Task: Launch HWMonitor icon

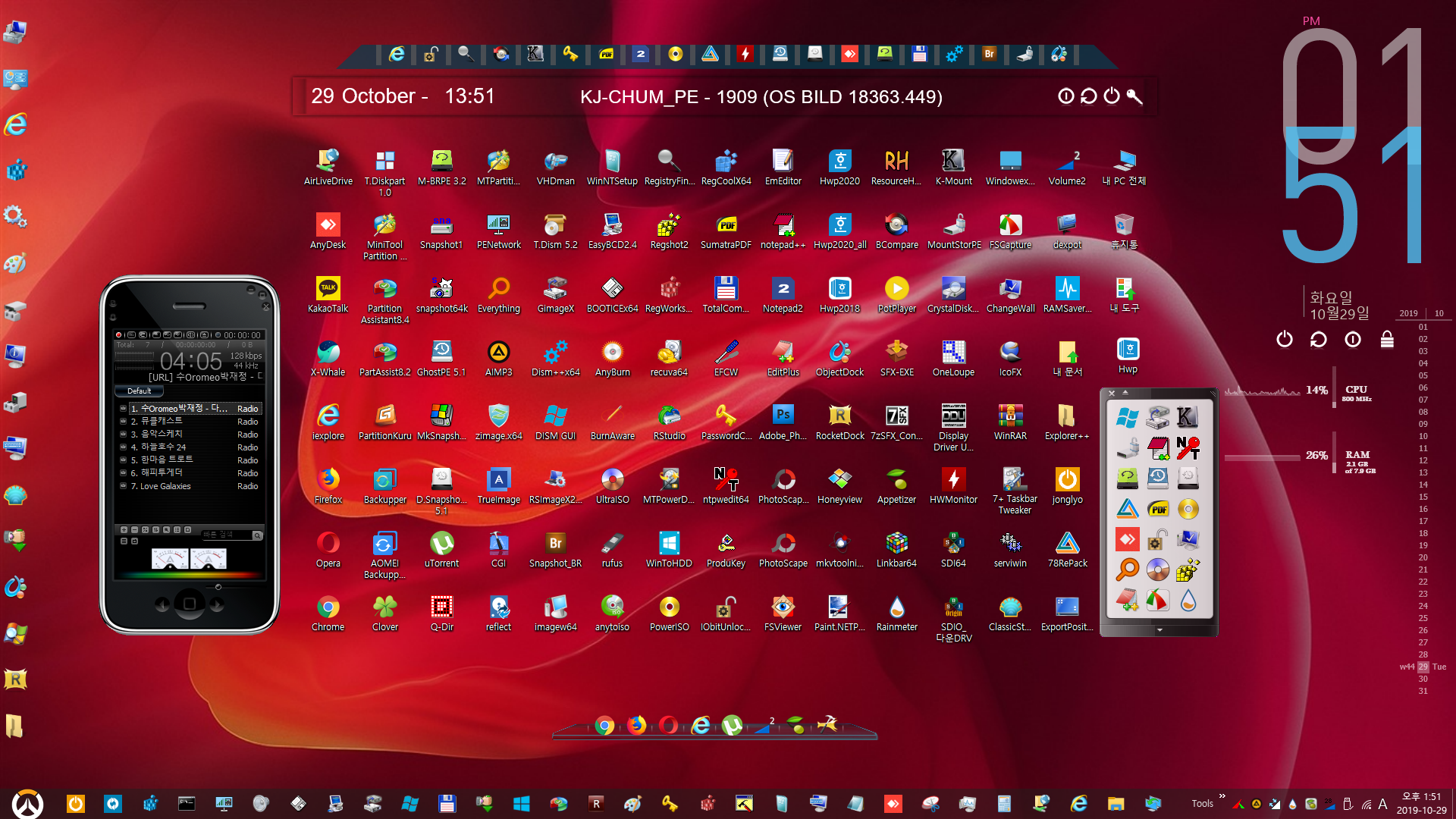Action: tap(953, 485)
